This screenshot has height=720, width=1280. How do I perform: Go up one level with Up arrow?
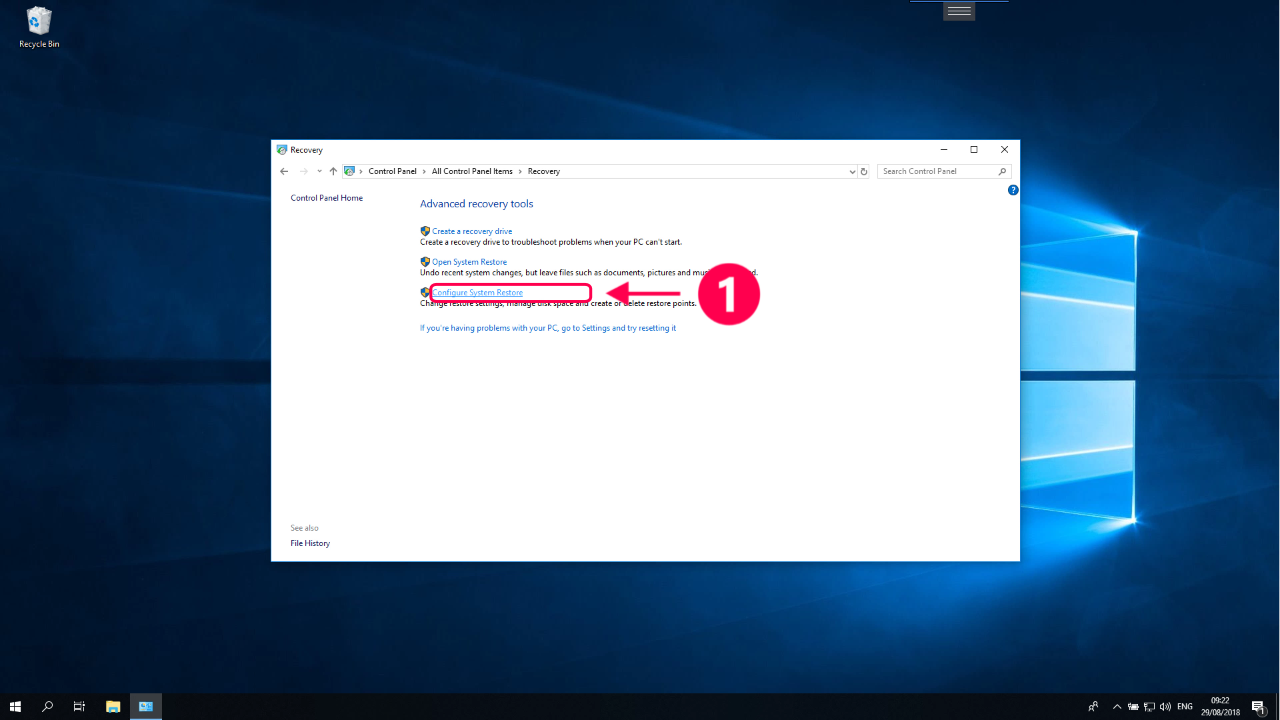[x=333, y=172]
